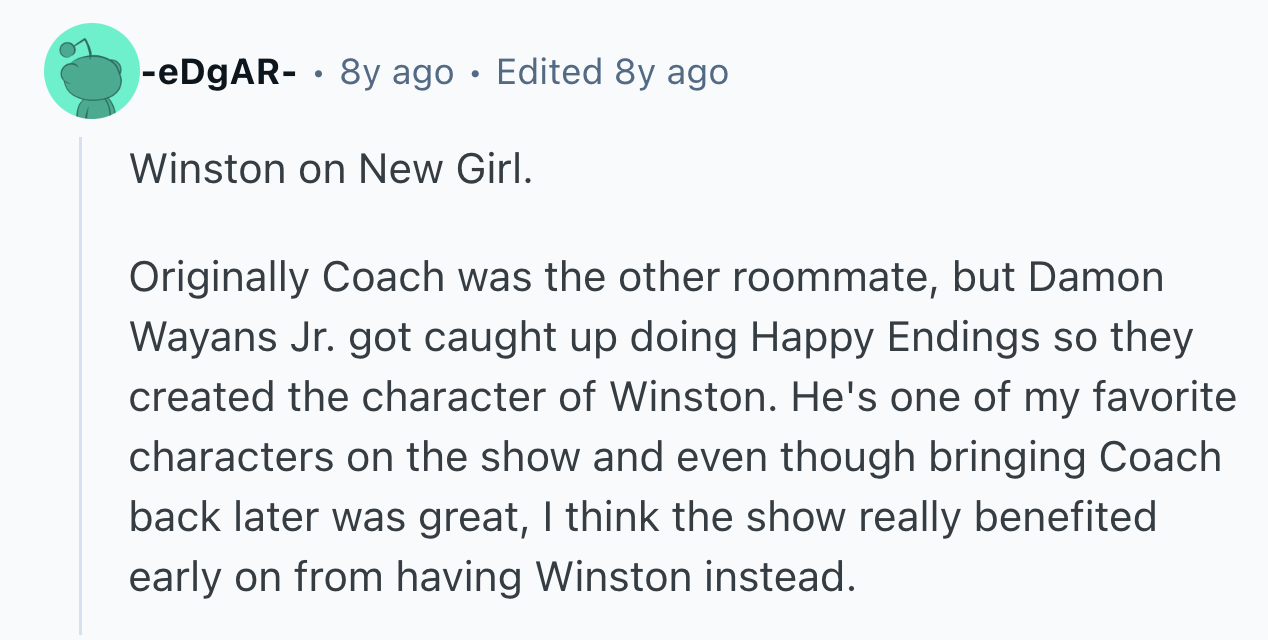The image size is (1268, 640).
Task: Click the "8y ago" comment timestamp
Action: pos(396,72)
